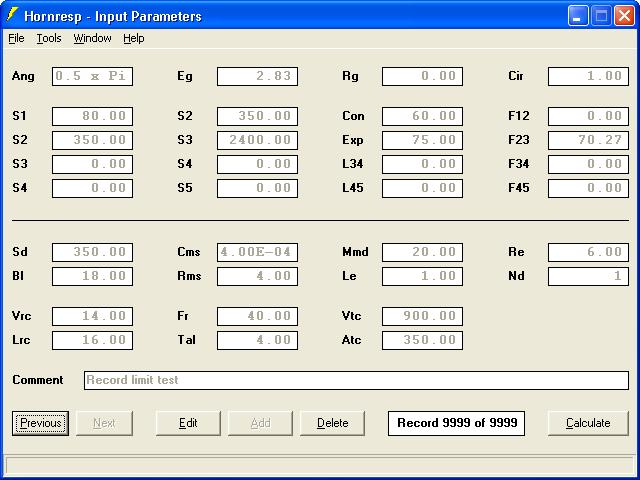Click the Eg field with 2.83
This screenshot has width=640, height=480.
click(x=258, y=76)
